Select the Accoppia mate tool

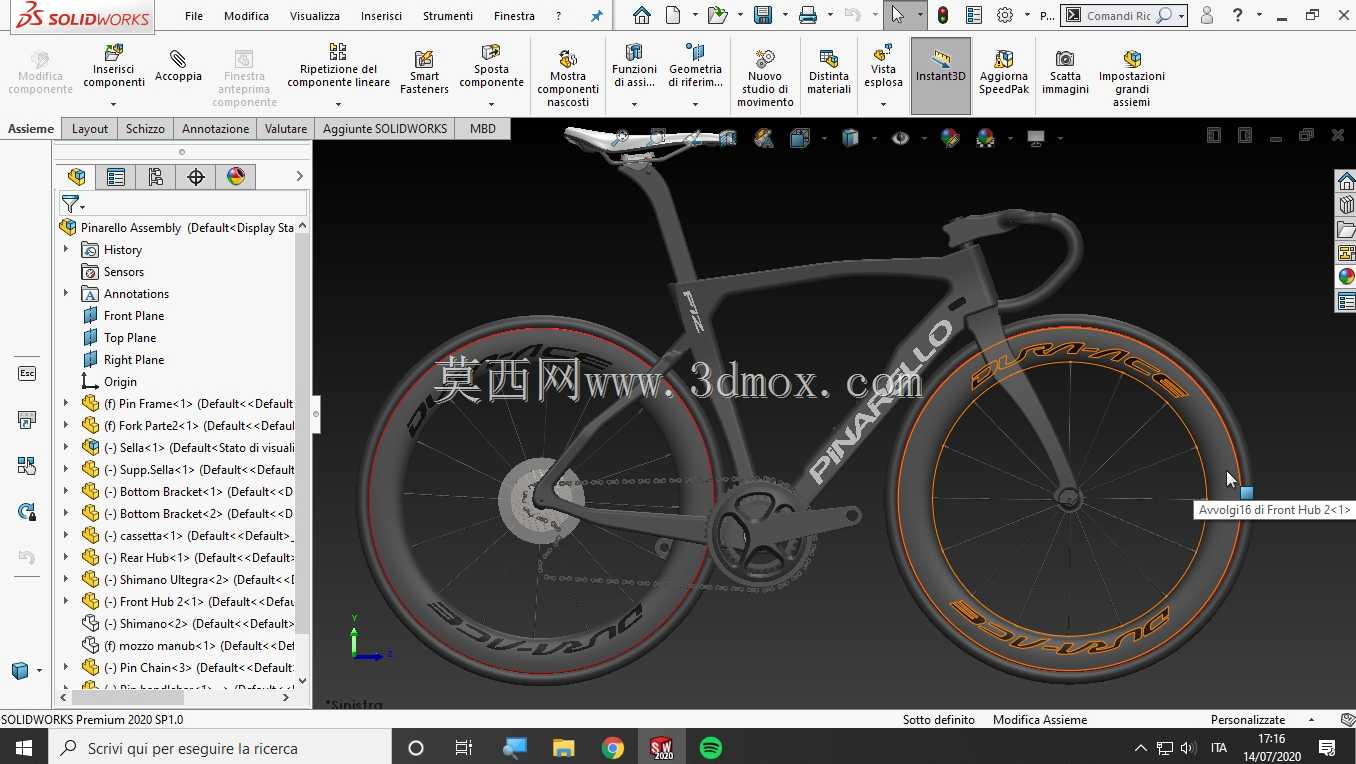178,66
